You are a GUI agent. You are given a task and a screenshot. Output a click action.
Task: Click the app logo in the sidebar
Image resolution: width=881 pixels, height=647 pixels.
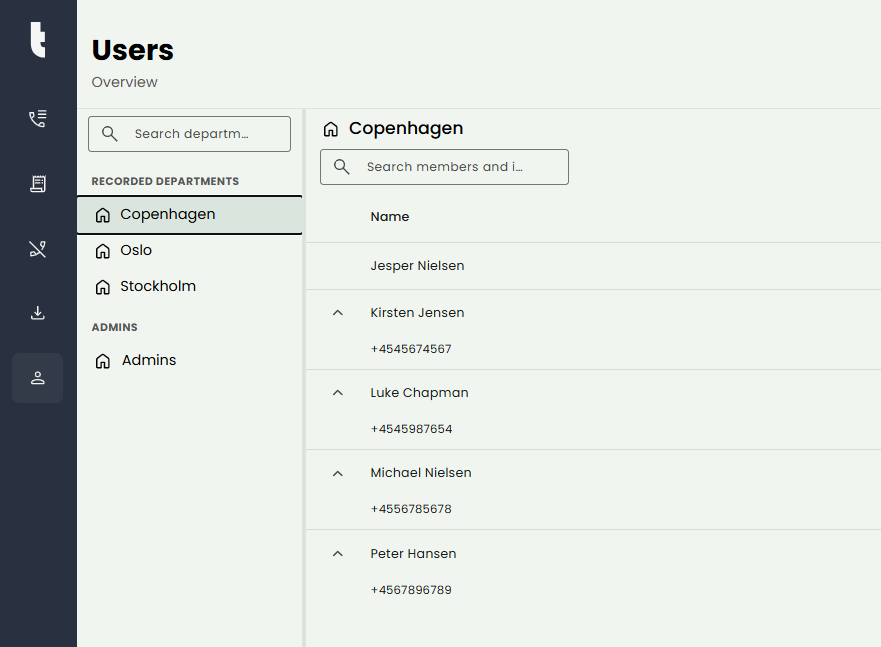(38, 40)
